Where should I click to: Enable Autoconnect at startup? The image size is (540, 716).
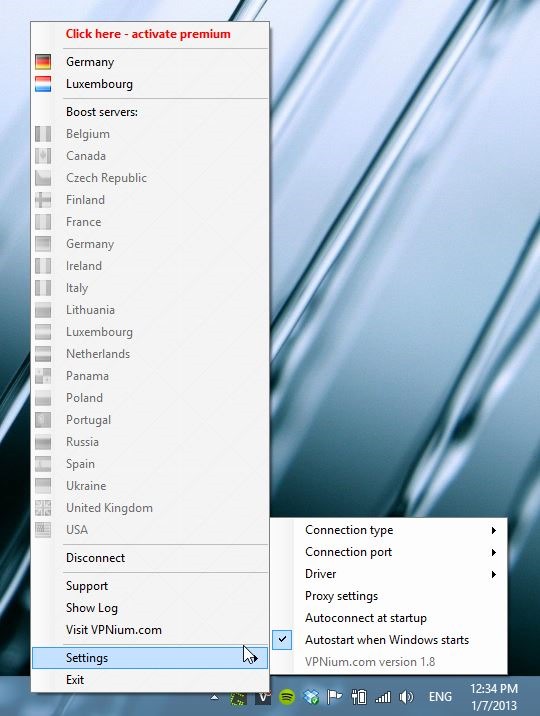pyautogui.click(x=388, y=618)
